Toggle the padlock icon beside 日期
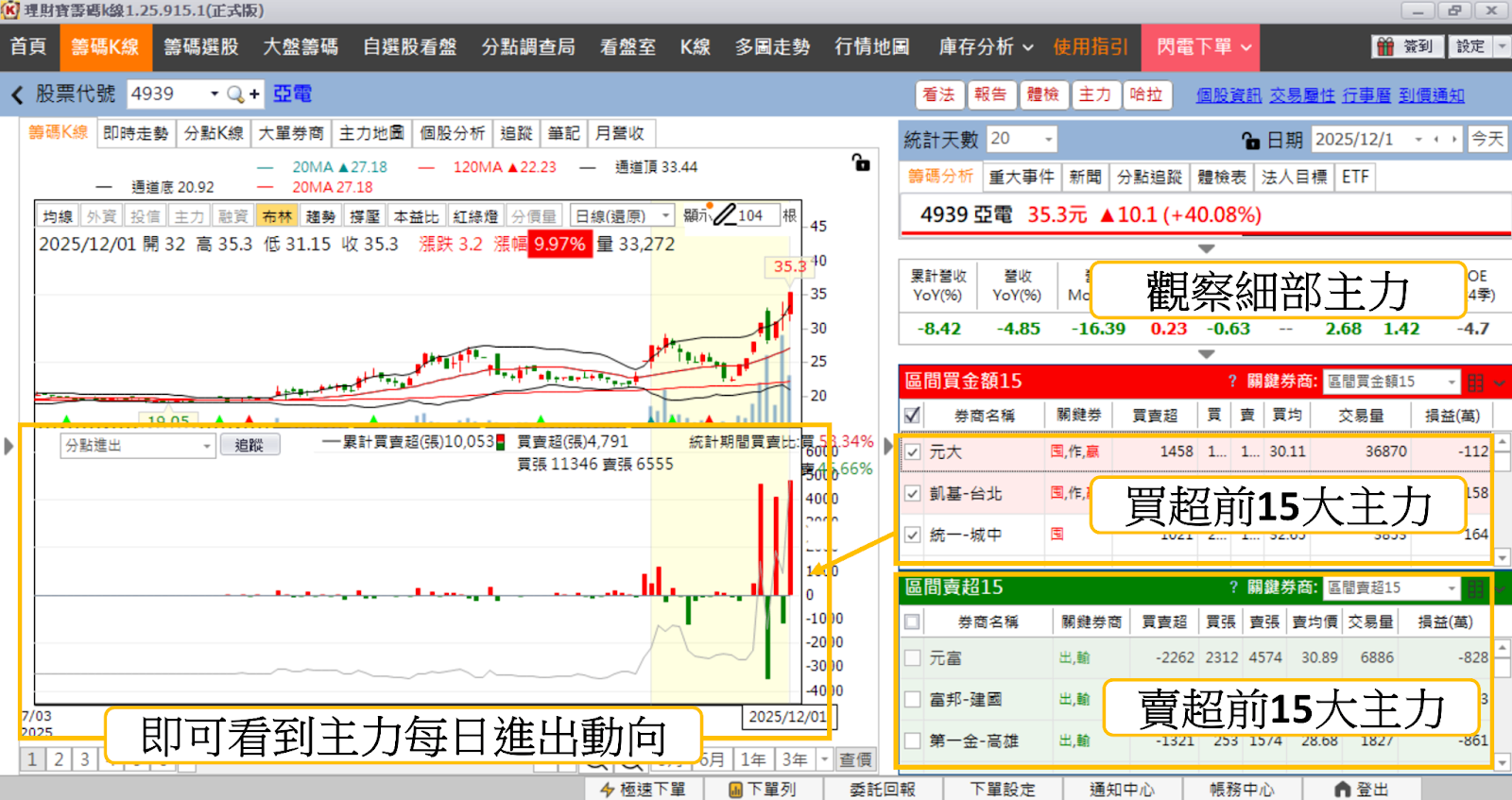This screenshot has width=1512, height=800. tap(1250, 140)
